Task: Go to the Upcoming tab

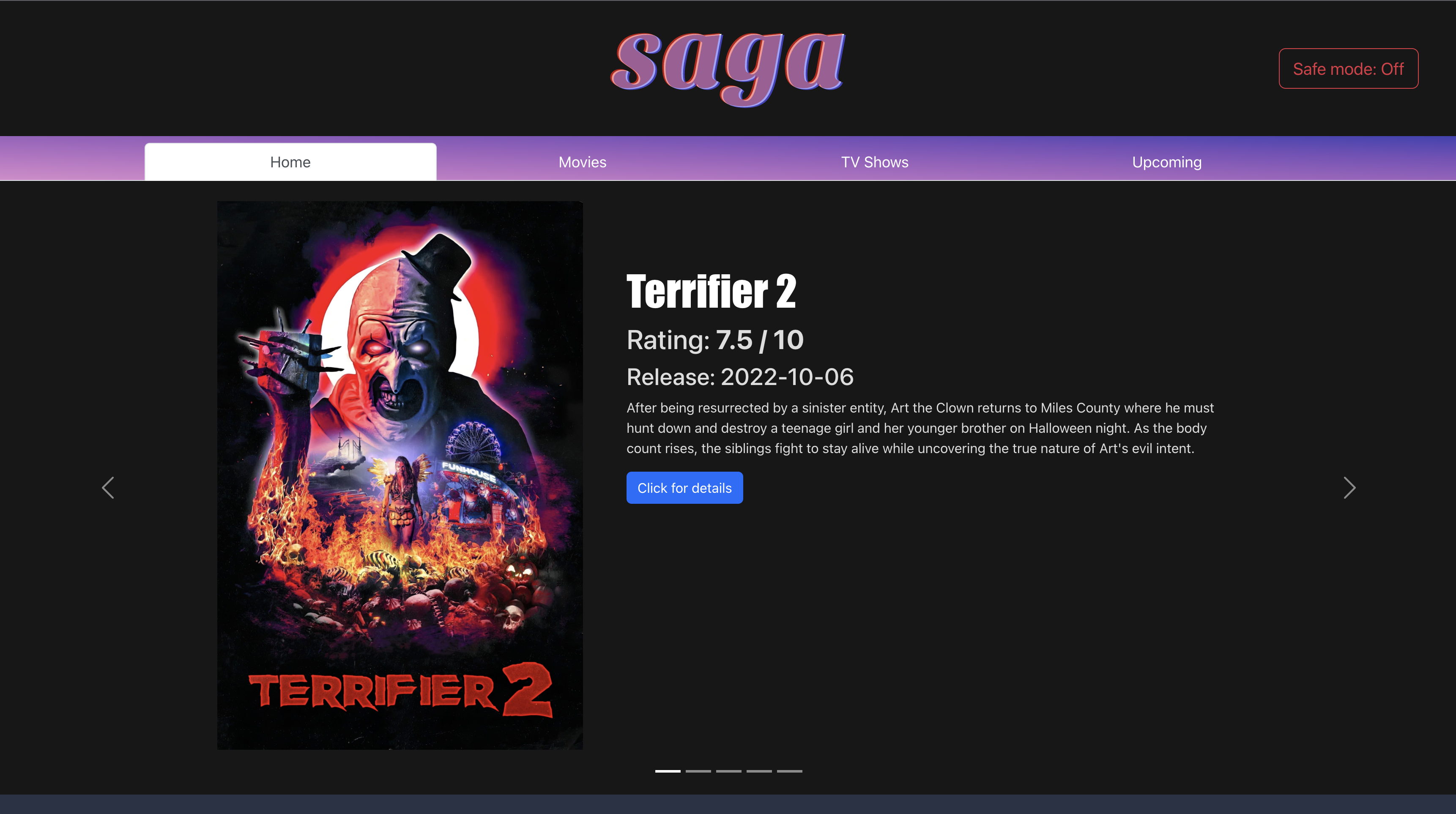Action: (x=1166, y=162)
